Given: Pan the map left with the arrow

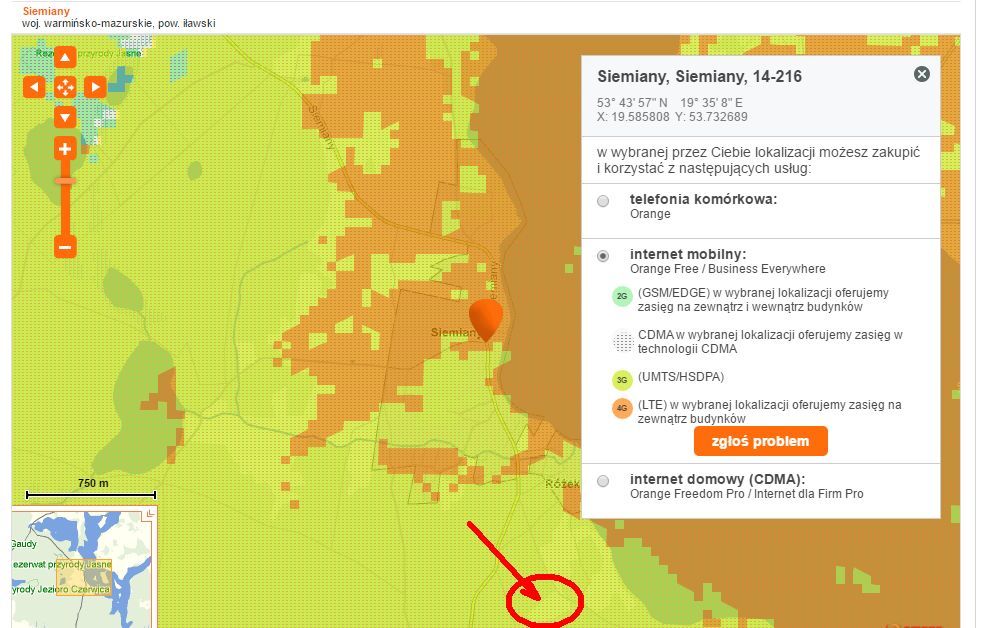Looking at the screenshot, I should pos(34,88).
